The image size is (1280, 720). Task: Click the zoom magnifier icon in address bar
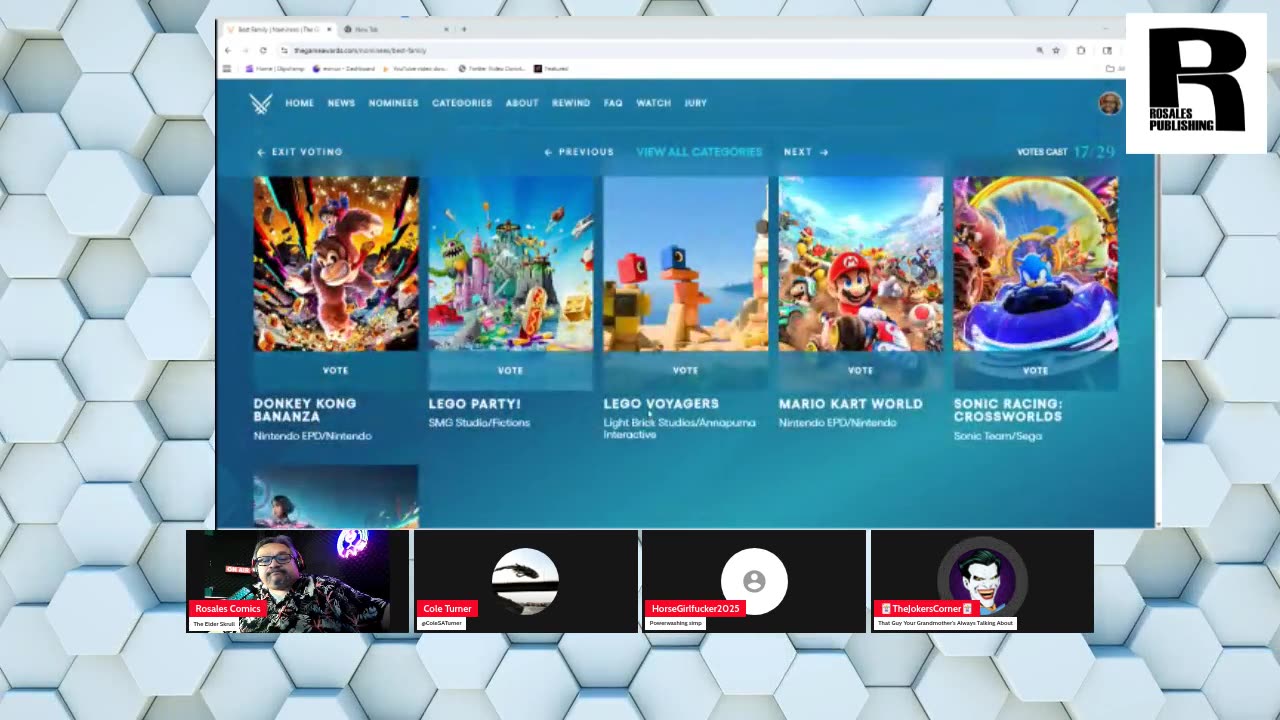click(x=1040, y=50)
